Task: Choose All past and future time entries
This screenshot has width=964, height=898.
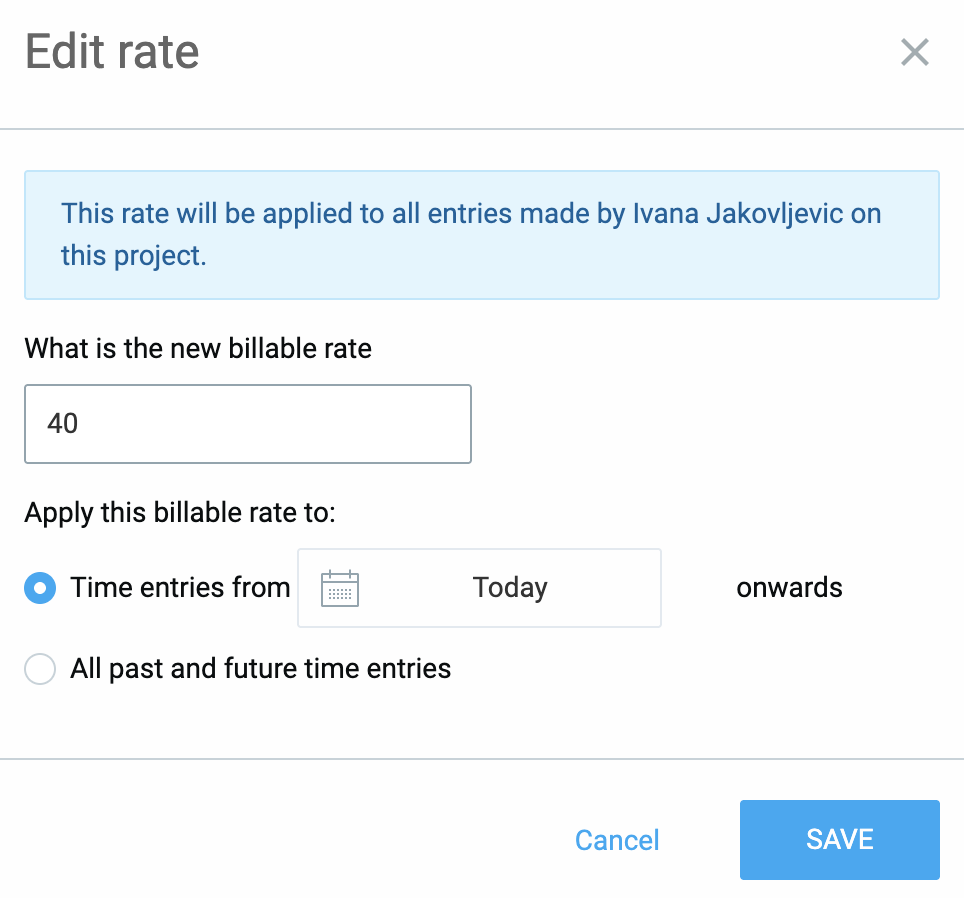Action: point(40,668)
